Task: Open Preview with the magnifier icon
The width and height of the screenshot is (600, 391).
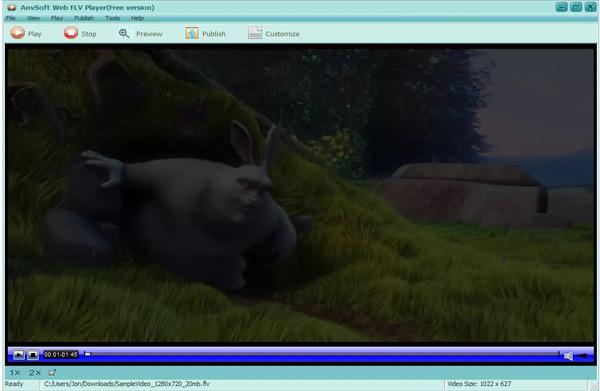Action: 124,34
